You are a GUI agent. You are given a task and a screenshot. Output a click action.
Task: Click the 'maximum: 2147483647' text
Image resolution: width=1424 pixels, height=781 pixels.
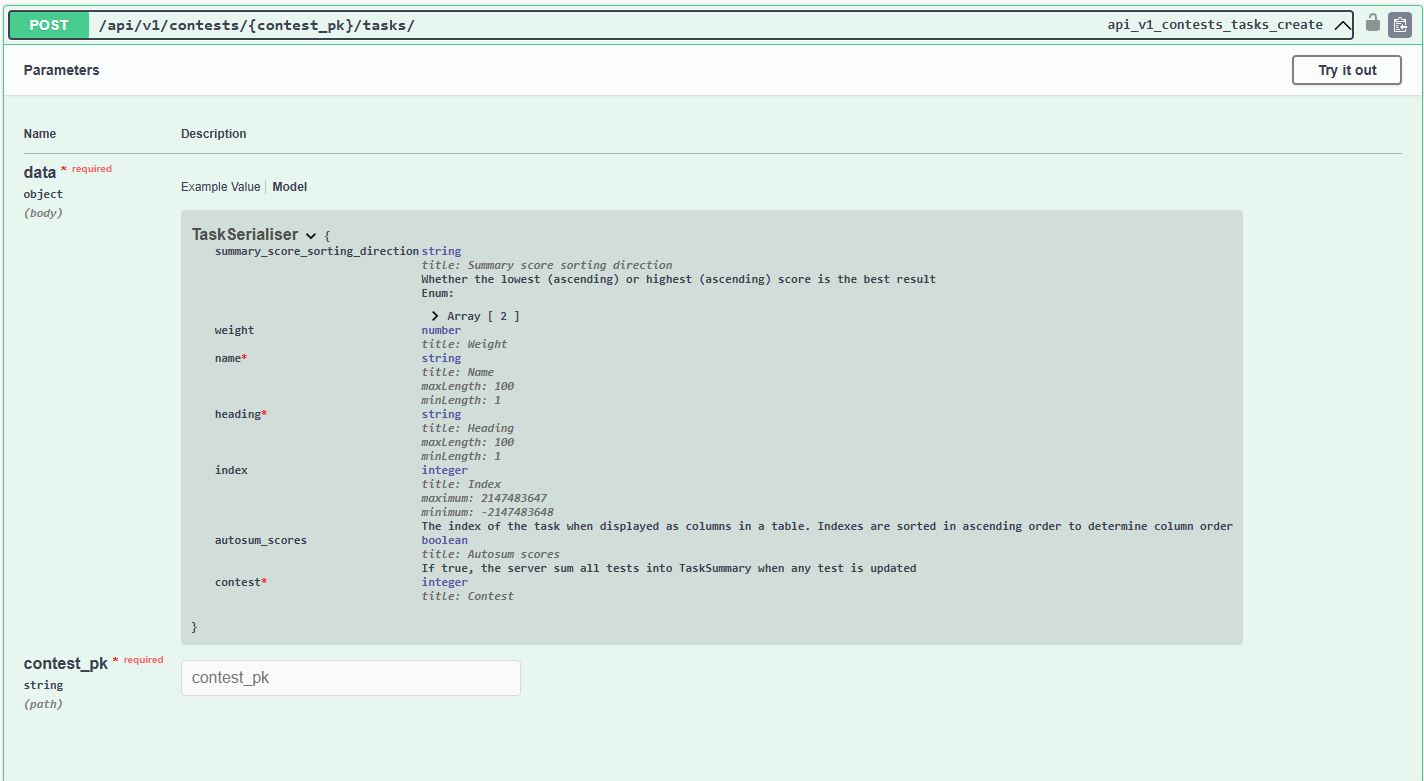484,498
